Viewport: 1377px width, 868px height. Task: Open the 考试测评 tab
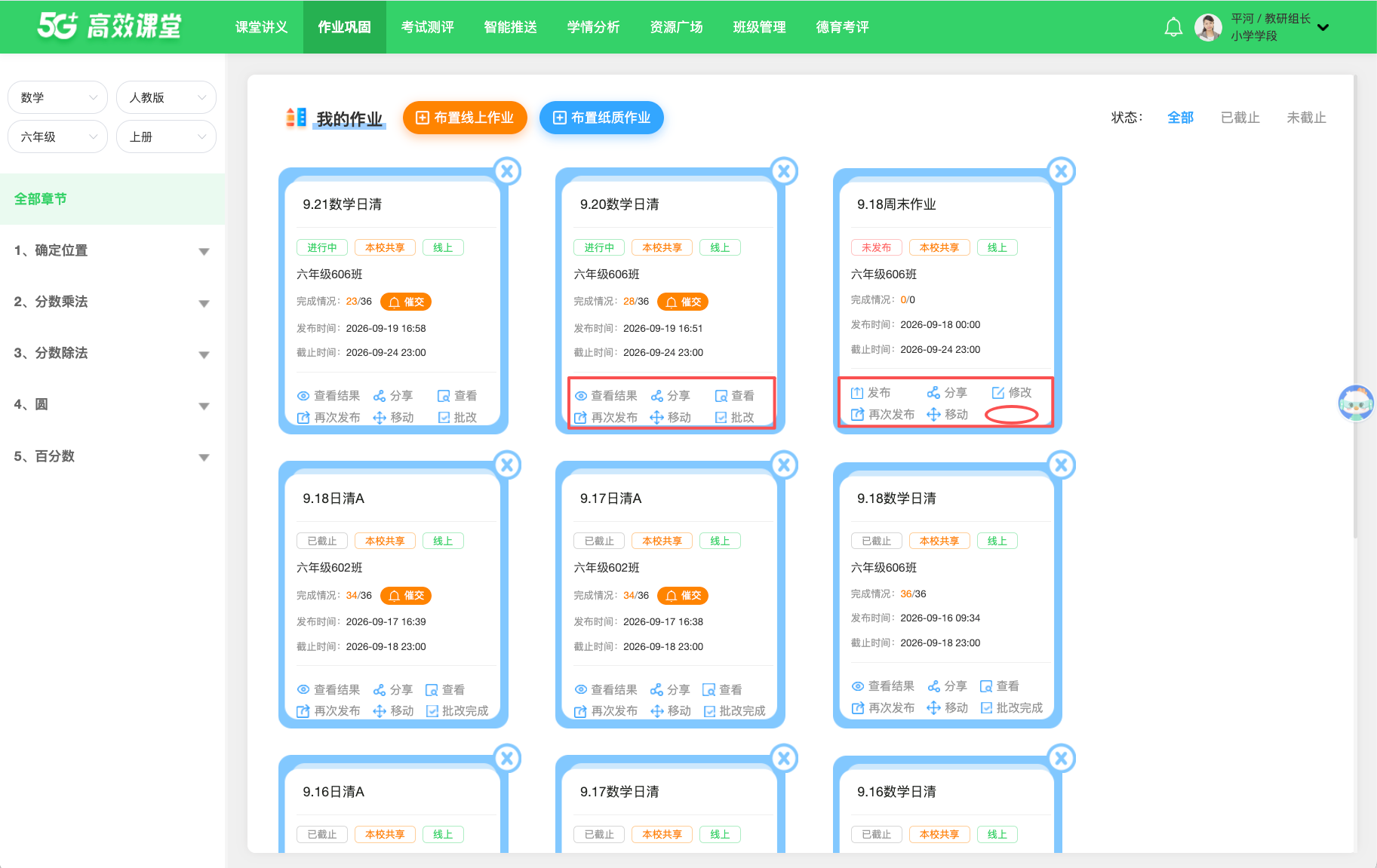pyautogui.click(x=428, y=27)
